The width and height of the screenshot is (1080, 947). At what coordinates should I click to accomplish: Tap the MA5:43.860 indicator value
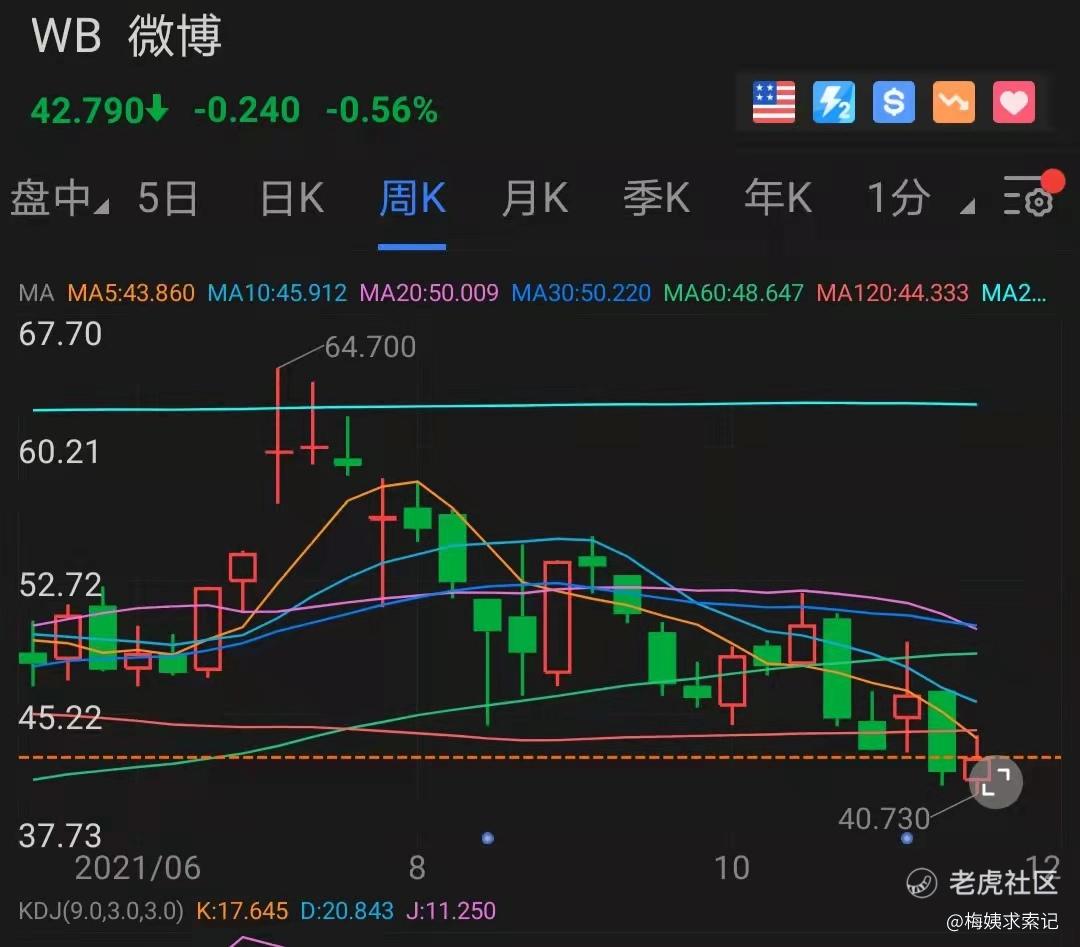click(x=131, y=293)
